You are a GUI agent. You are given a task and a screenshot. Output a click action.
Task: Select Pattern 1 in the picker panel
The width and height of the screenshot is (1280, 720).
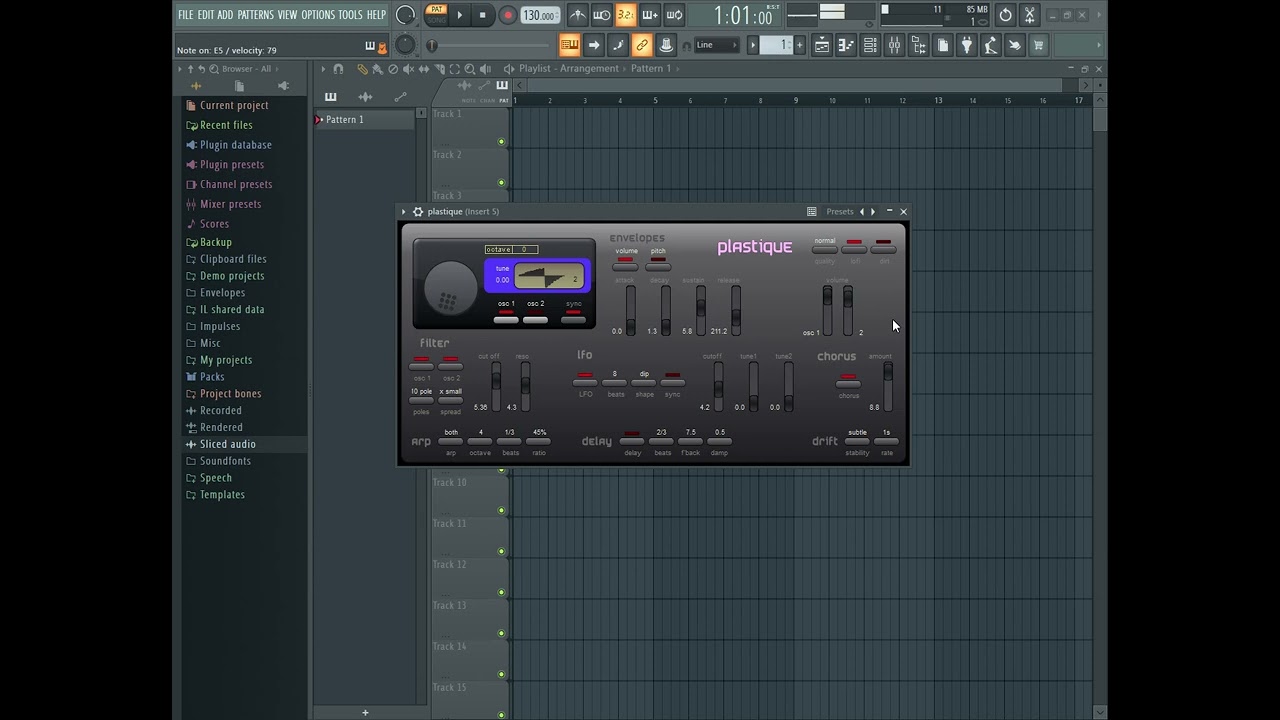[x=364, y=120]
